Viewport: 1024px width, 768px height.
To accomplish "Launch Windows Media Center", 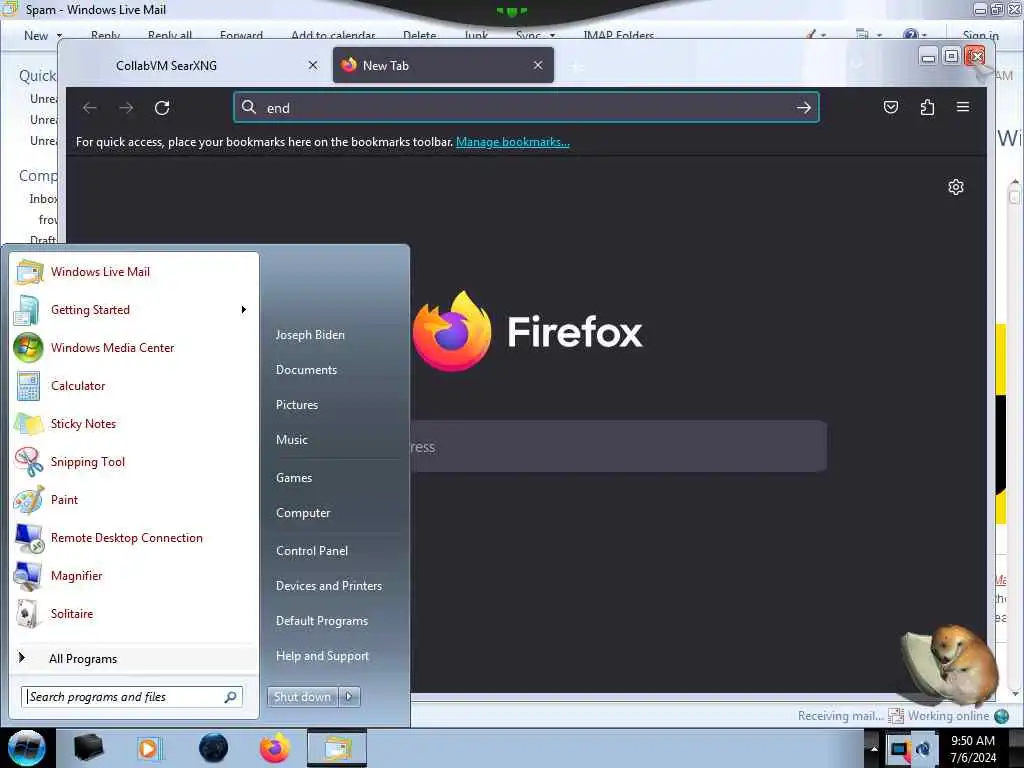I will click(134, 347).
